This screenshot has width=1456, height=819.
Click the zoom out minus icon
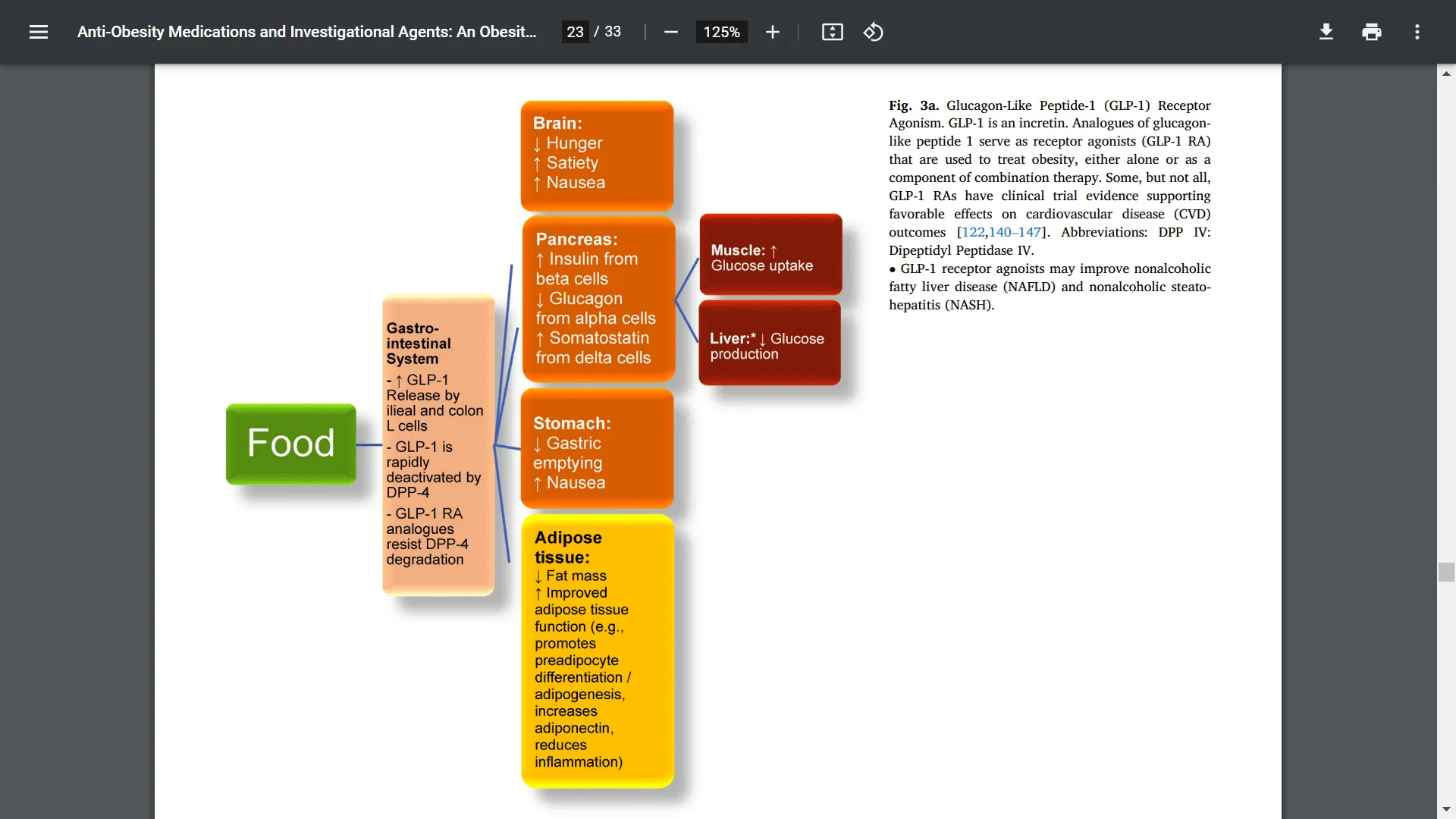tap(672, 32)
